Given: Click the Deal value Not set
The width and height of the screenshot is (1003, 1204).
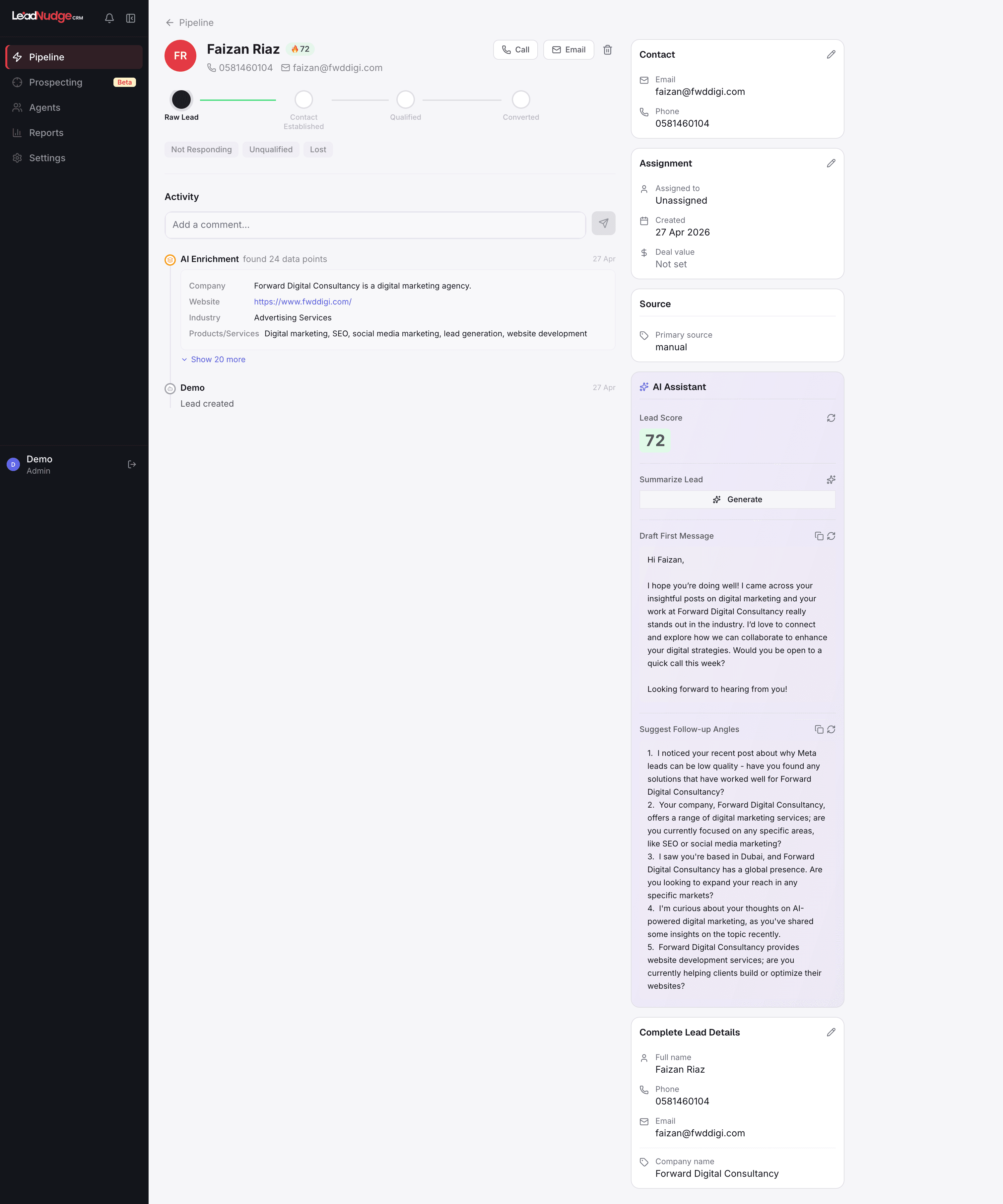Looking at the screenshot, I should [671, 264].
